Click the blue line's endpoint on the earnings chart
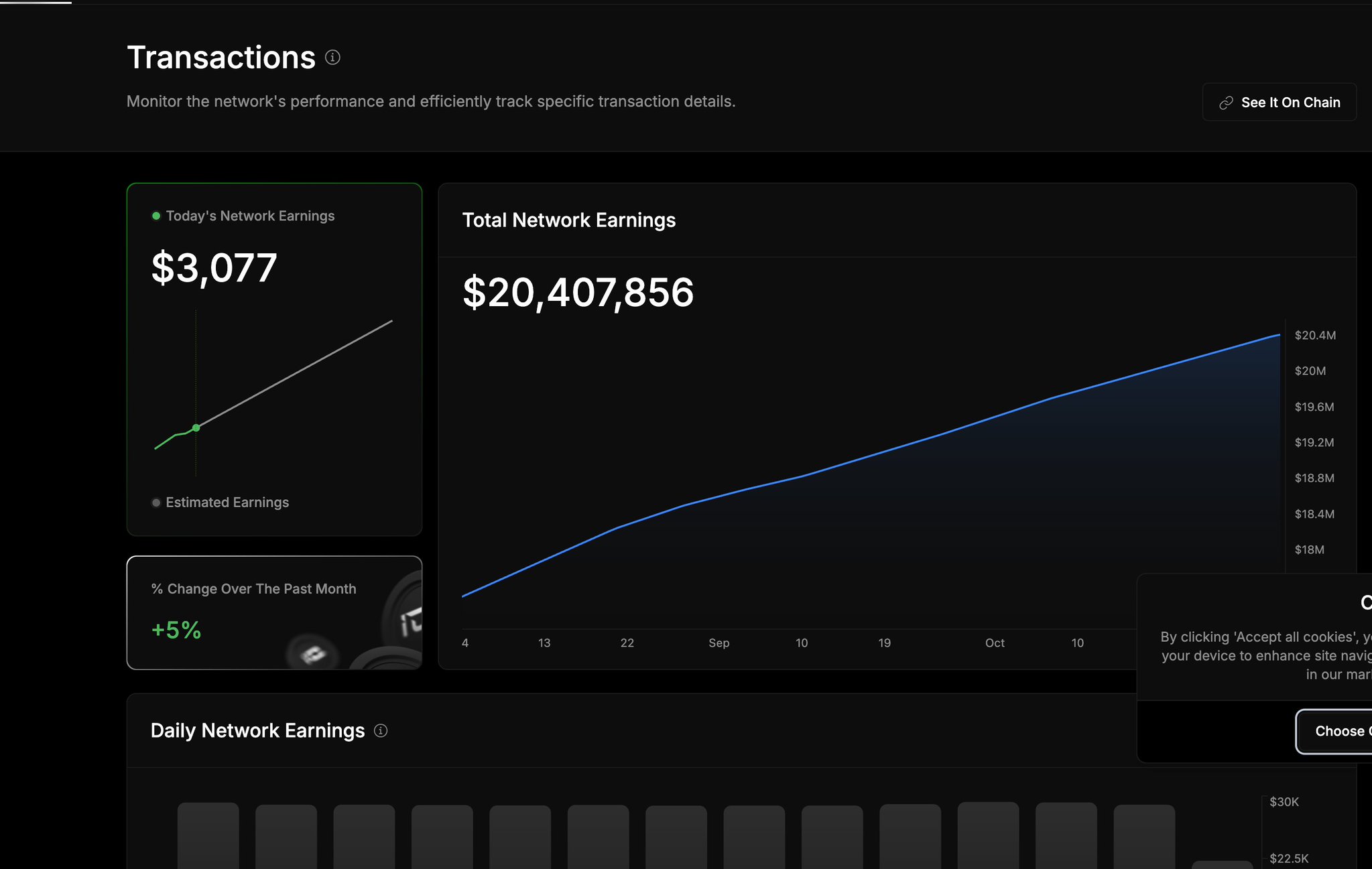1372x869 pixels. [1279, 334]
